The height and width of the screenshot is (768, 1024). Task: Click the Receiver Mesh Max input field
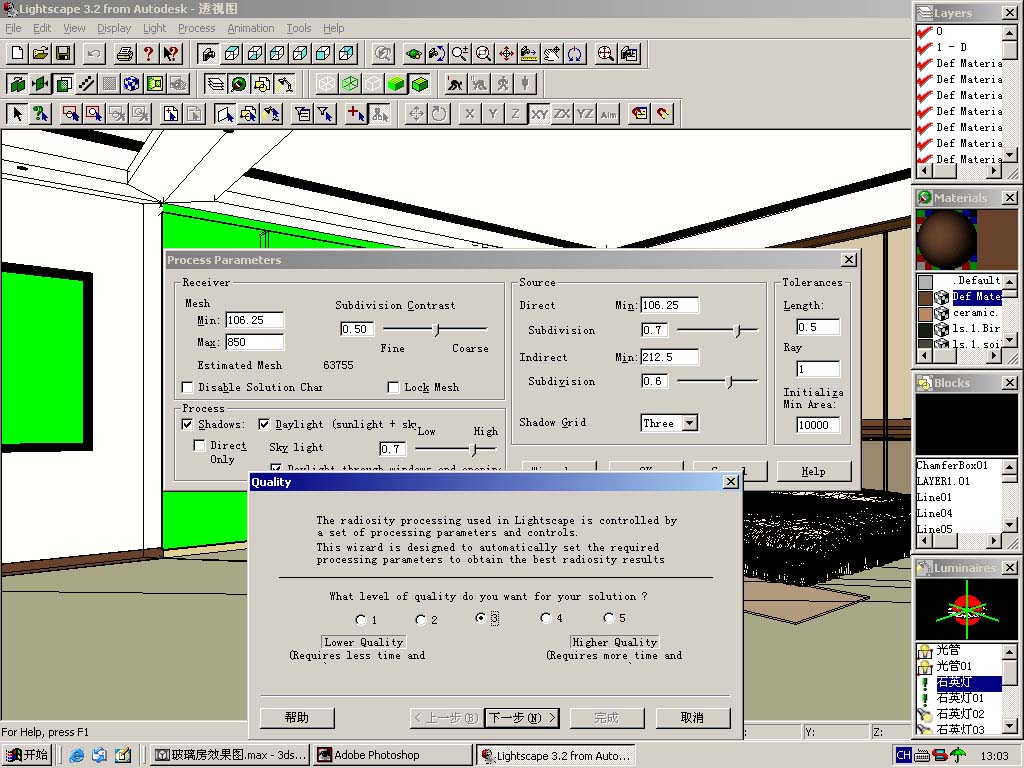pos(255,342)
